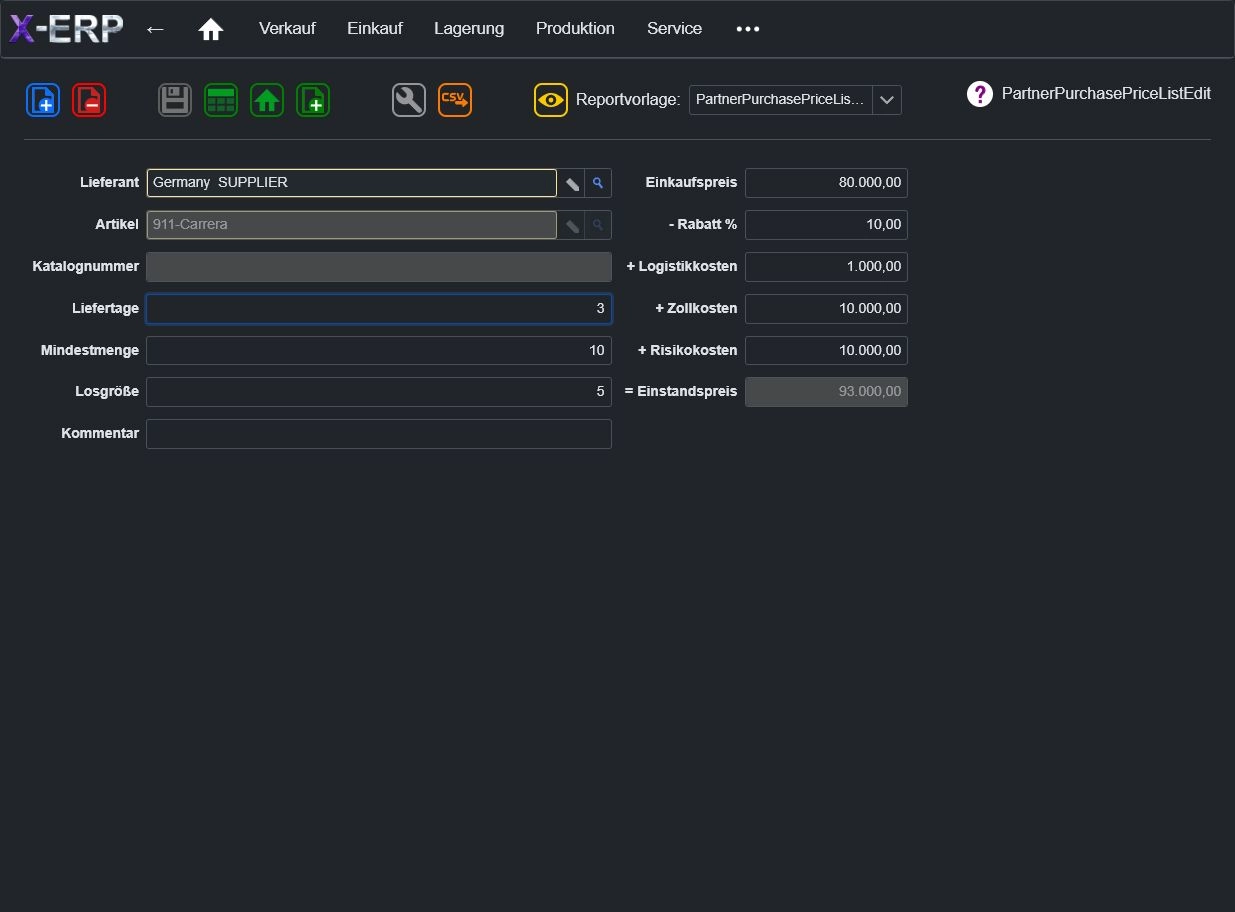This screenshot has width=1235, height=912.
Task: Click the Liefertage field
Action: click(379, 309)
